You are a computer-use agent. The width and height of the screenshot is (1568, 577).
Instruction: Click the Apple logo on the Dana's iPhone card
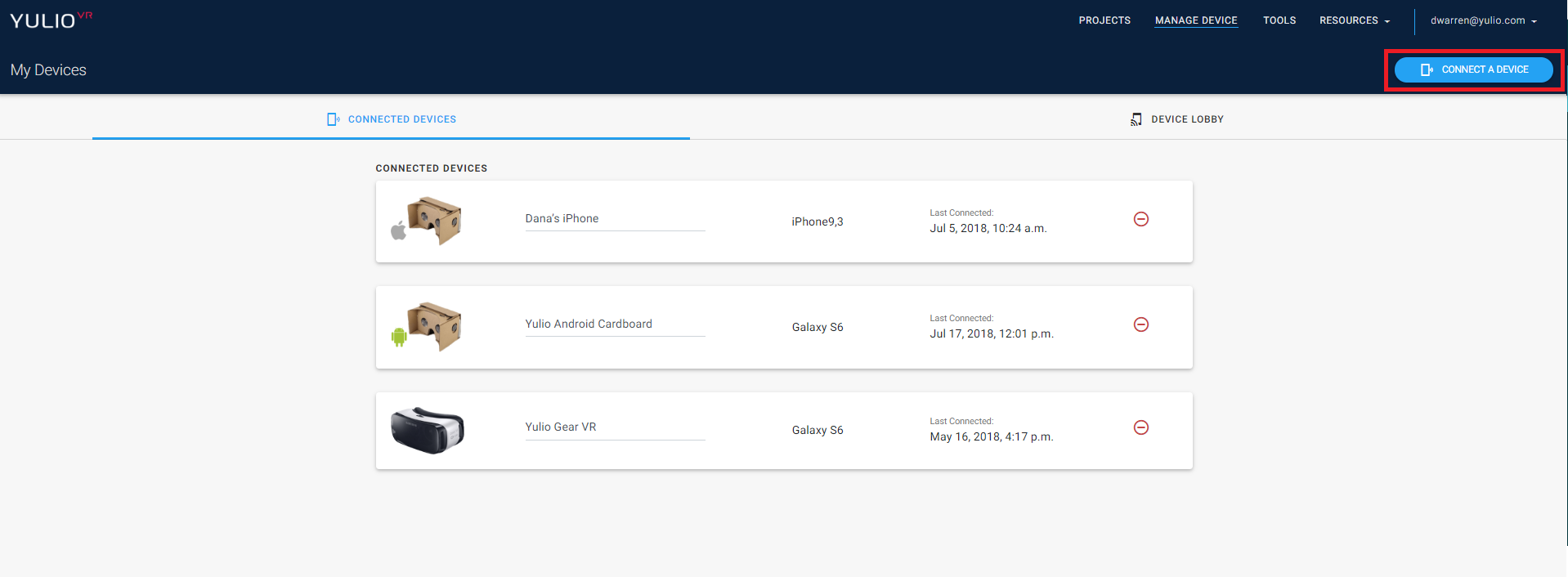tap(399, 230)
